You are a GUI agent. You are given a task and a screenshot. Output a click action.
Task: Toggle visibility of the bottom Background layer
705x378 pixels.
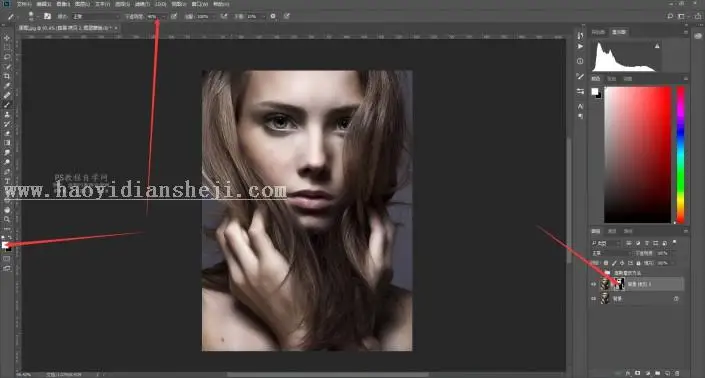coord(593,298)
